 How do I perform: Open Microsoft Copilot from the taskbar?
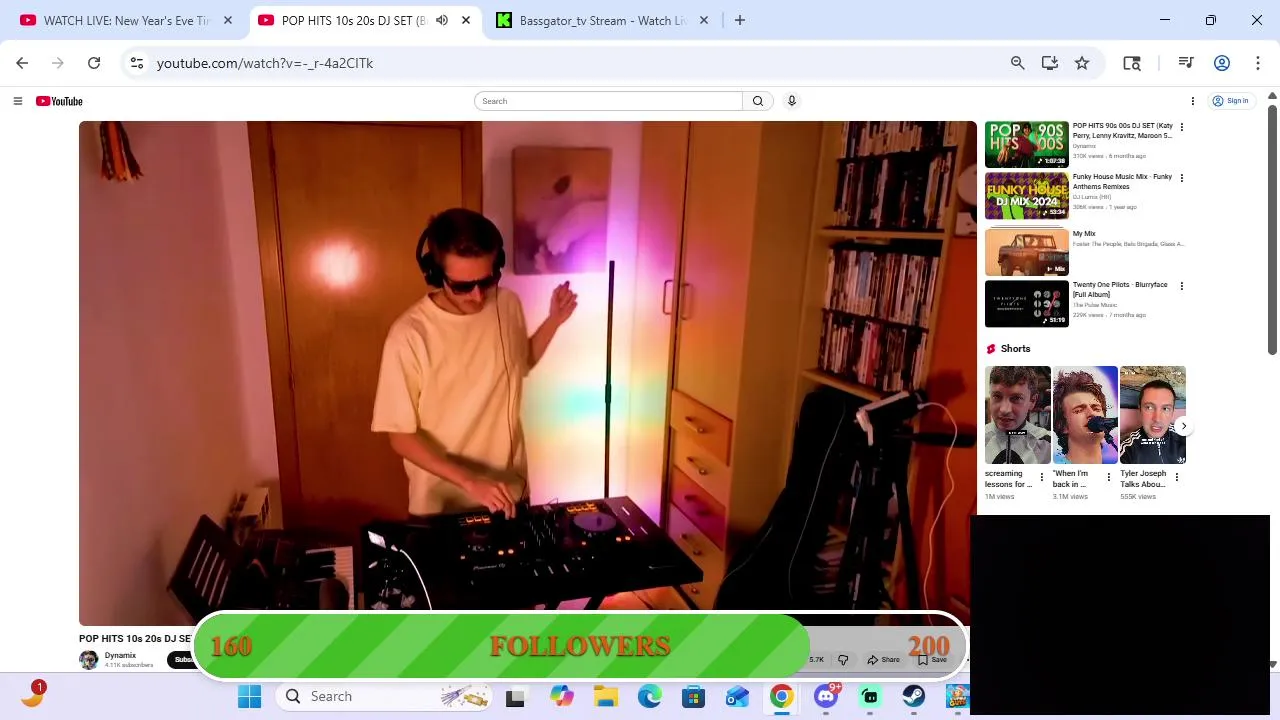[x=561, y=696]
